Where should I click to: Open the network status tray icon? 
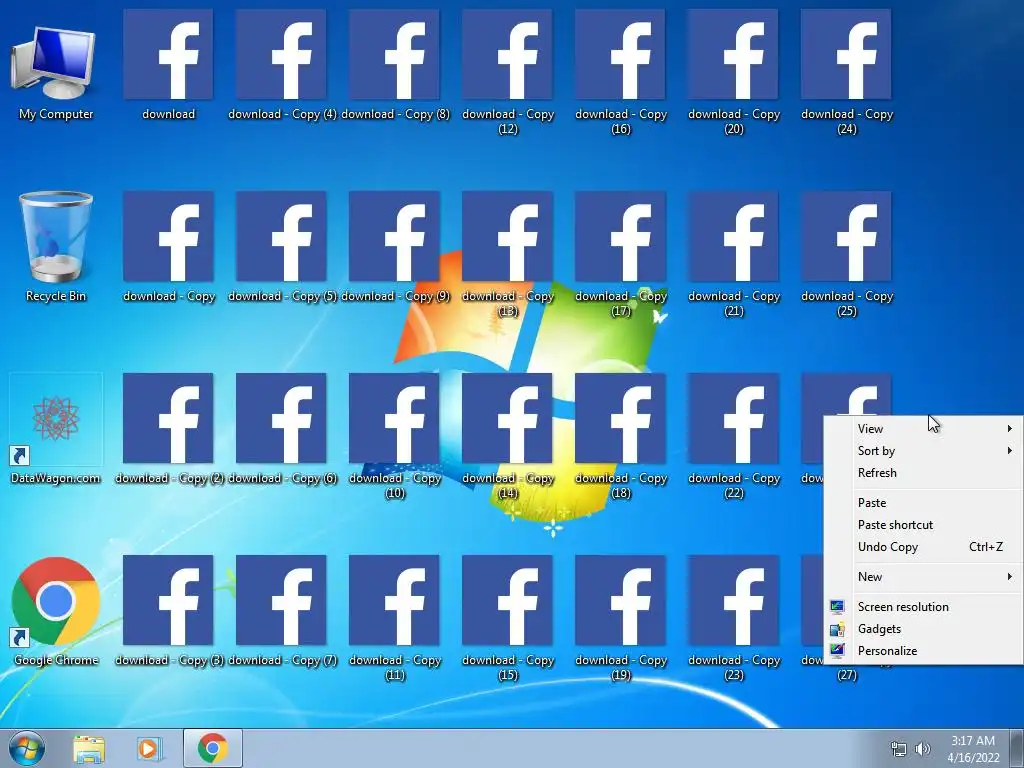(899, 749)
